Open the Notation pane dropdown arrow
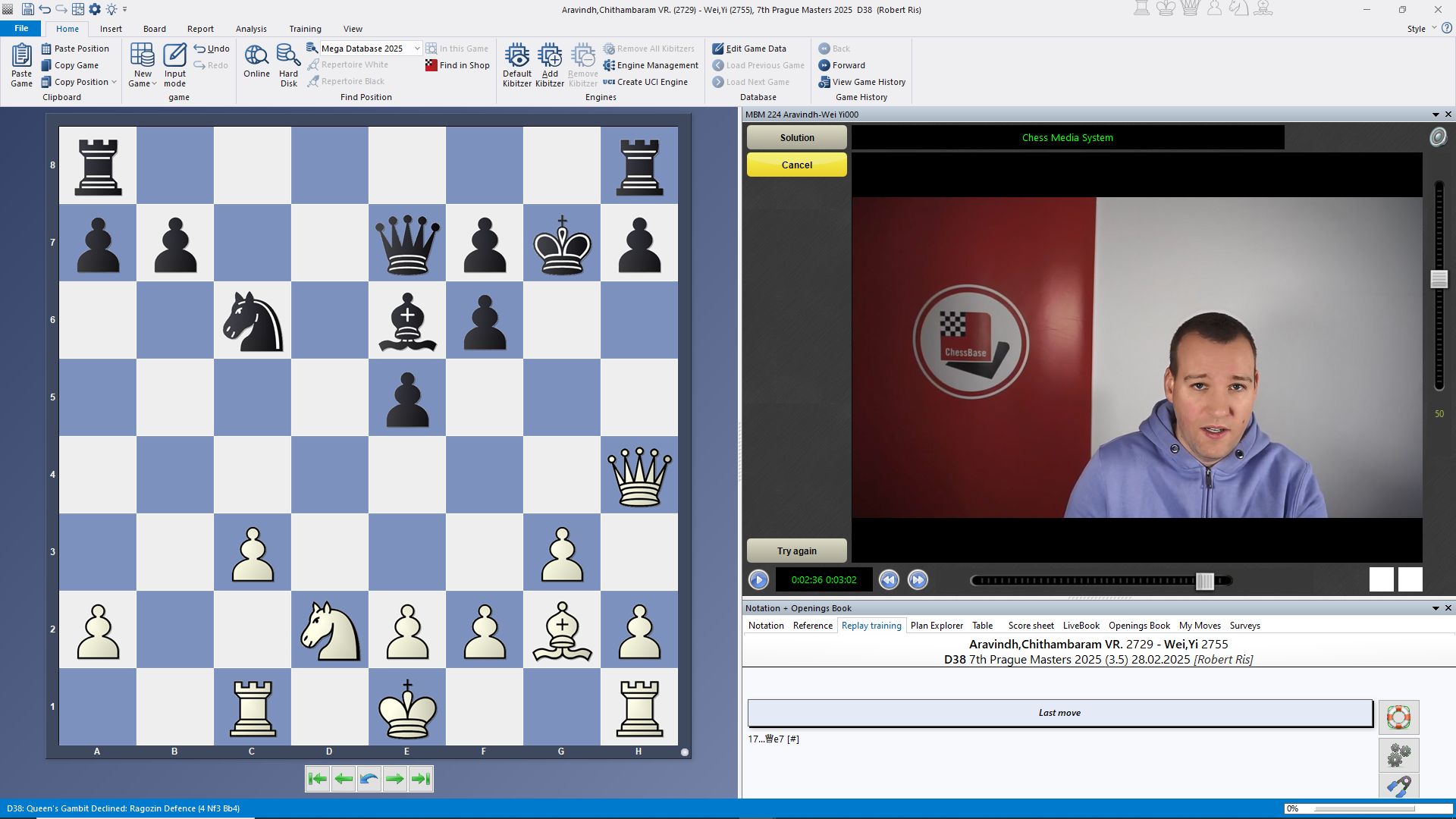Image resolution: width=1456 pixels, height=819 pixels. pyautogui.click(x=1435, y=608)
